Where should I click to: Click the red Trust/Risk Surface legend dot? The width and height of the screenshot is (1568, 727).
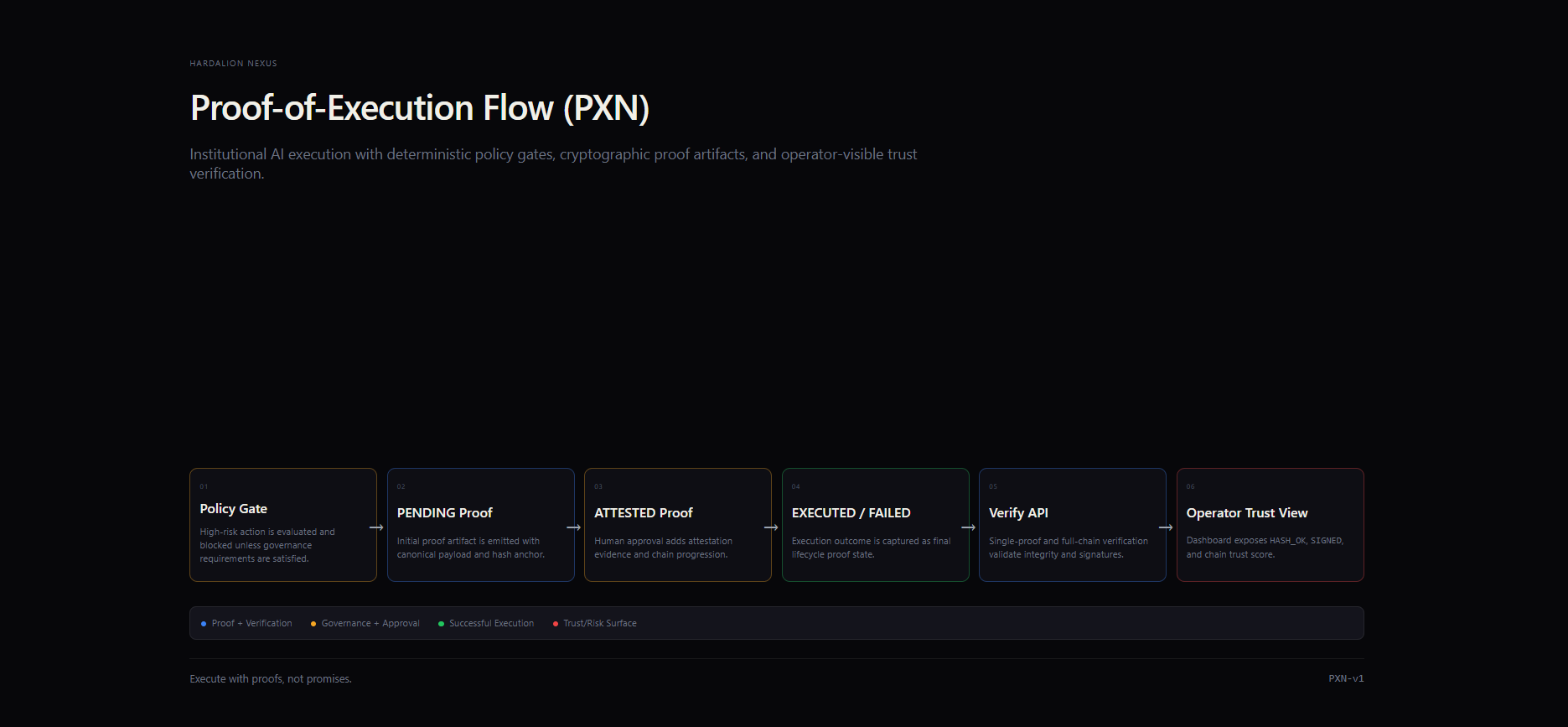point(556,624)
